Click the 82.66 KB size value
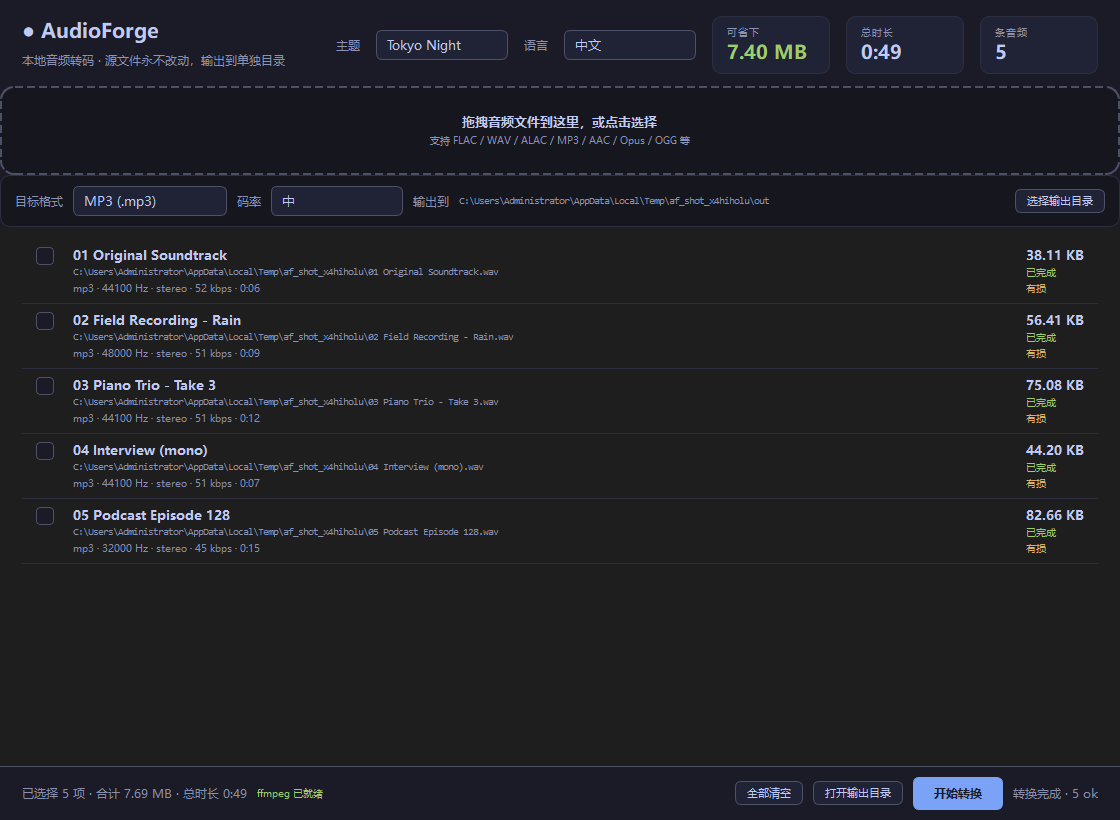 1054,515
